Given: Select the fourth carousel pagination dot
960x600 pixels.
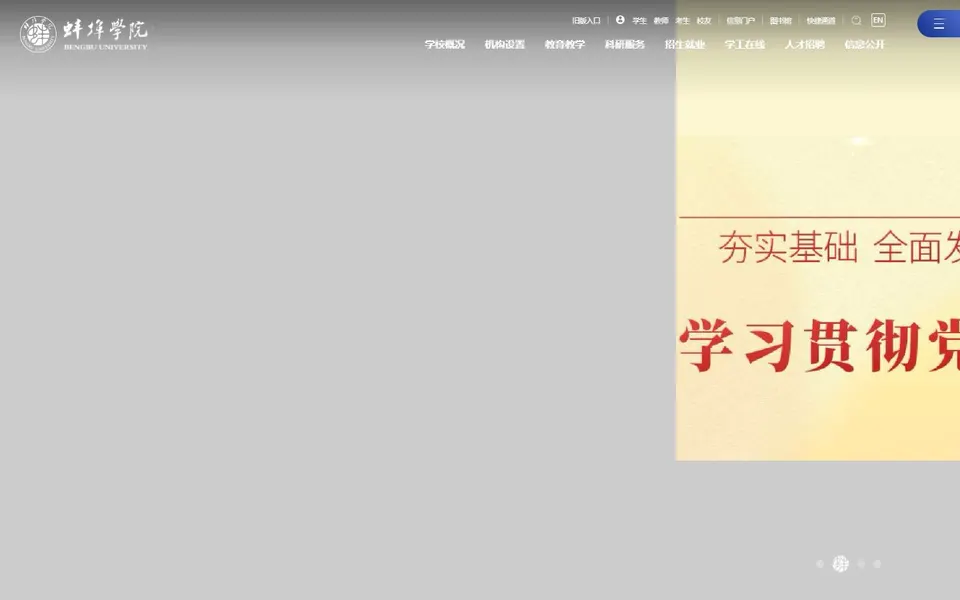Looking at the screenshot, I should pyautogui.click(x=877, y=564).
